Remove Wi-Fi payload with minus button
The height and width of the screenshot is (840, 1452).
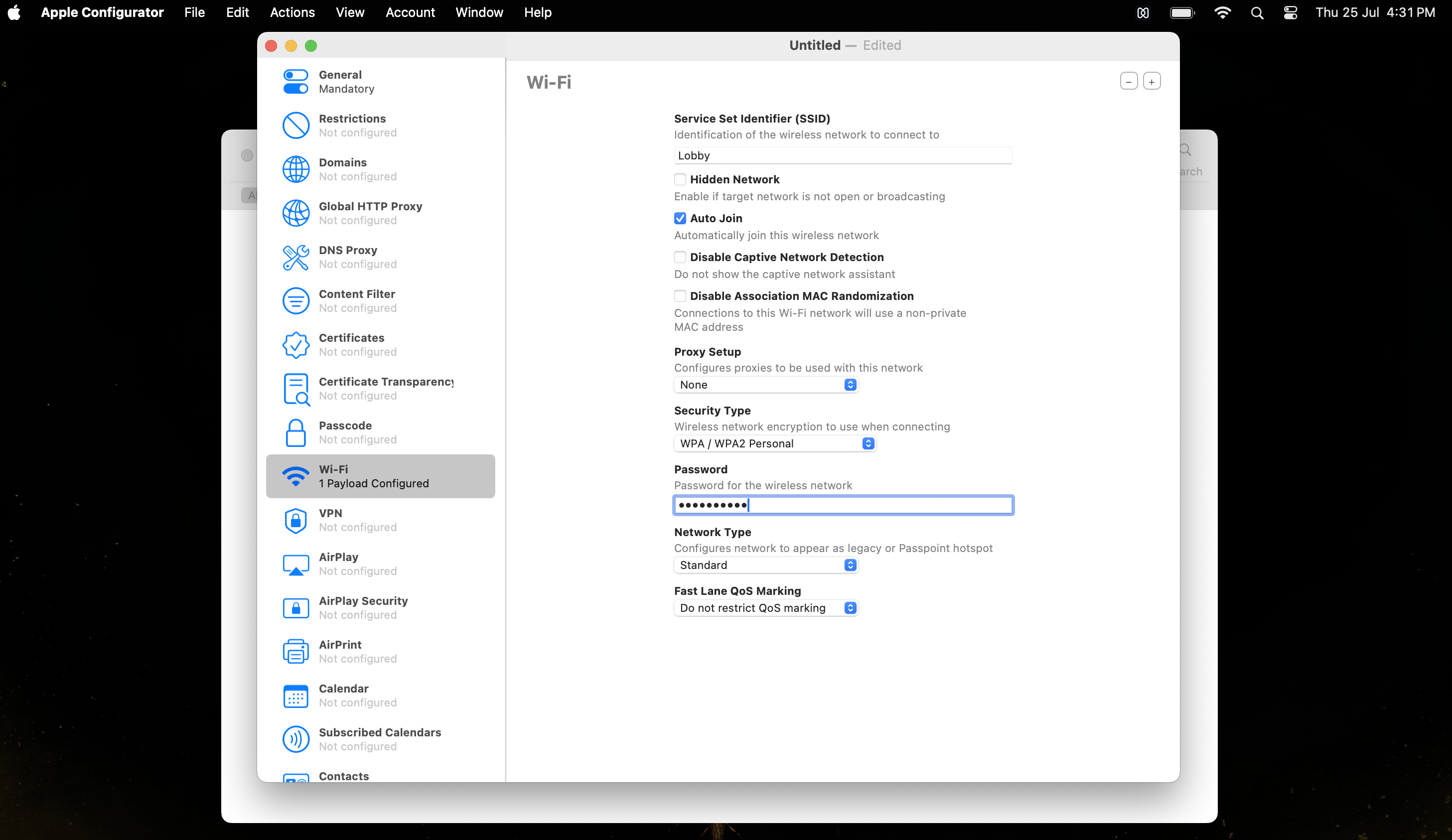[x=1128, y=81]
